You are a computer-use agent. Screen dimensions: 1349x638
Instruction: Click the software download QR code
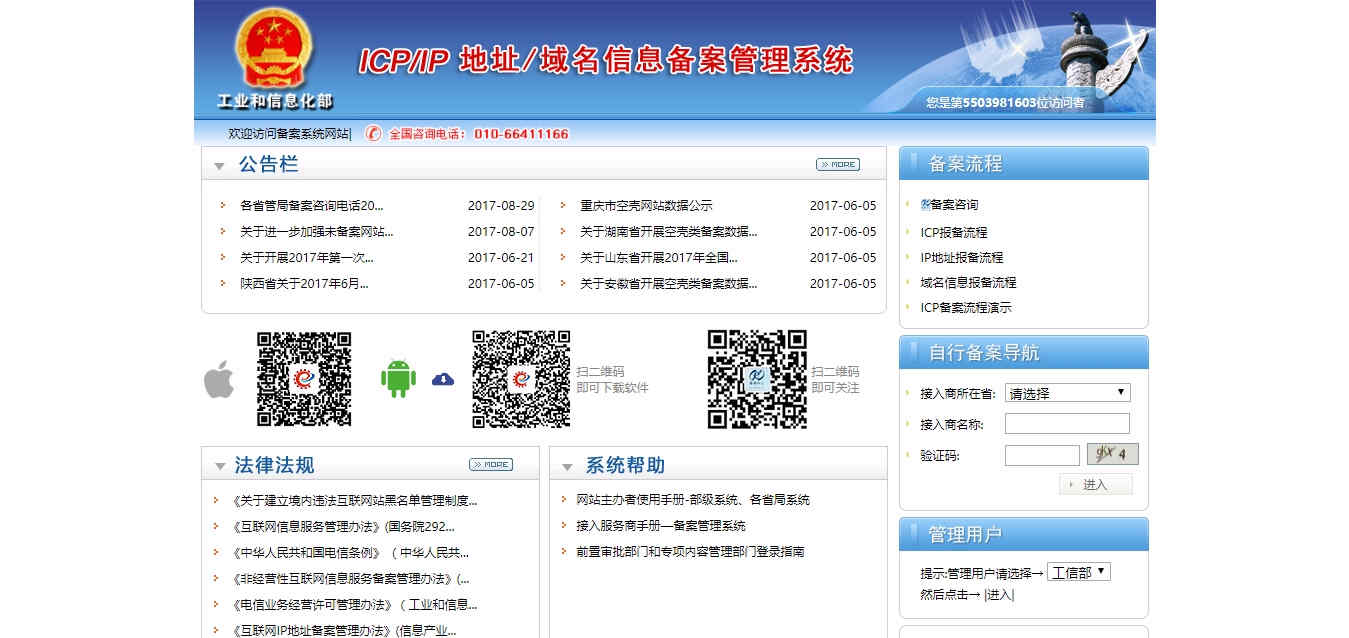click(520, 380)
